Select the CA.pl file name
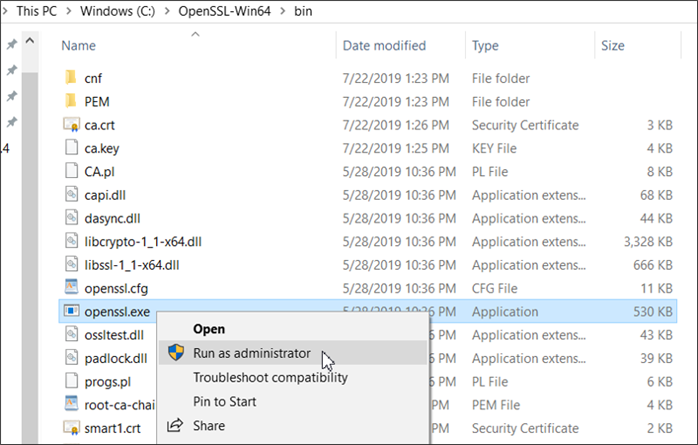Viewport: 698px width, 445px height. pos(99,172)
